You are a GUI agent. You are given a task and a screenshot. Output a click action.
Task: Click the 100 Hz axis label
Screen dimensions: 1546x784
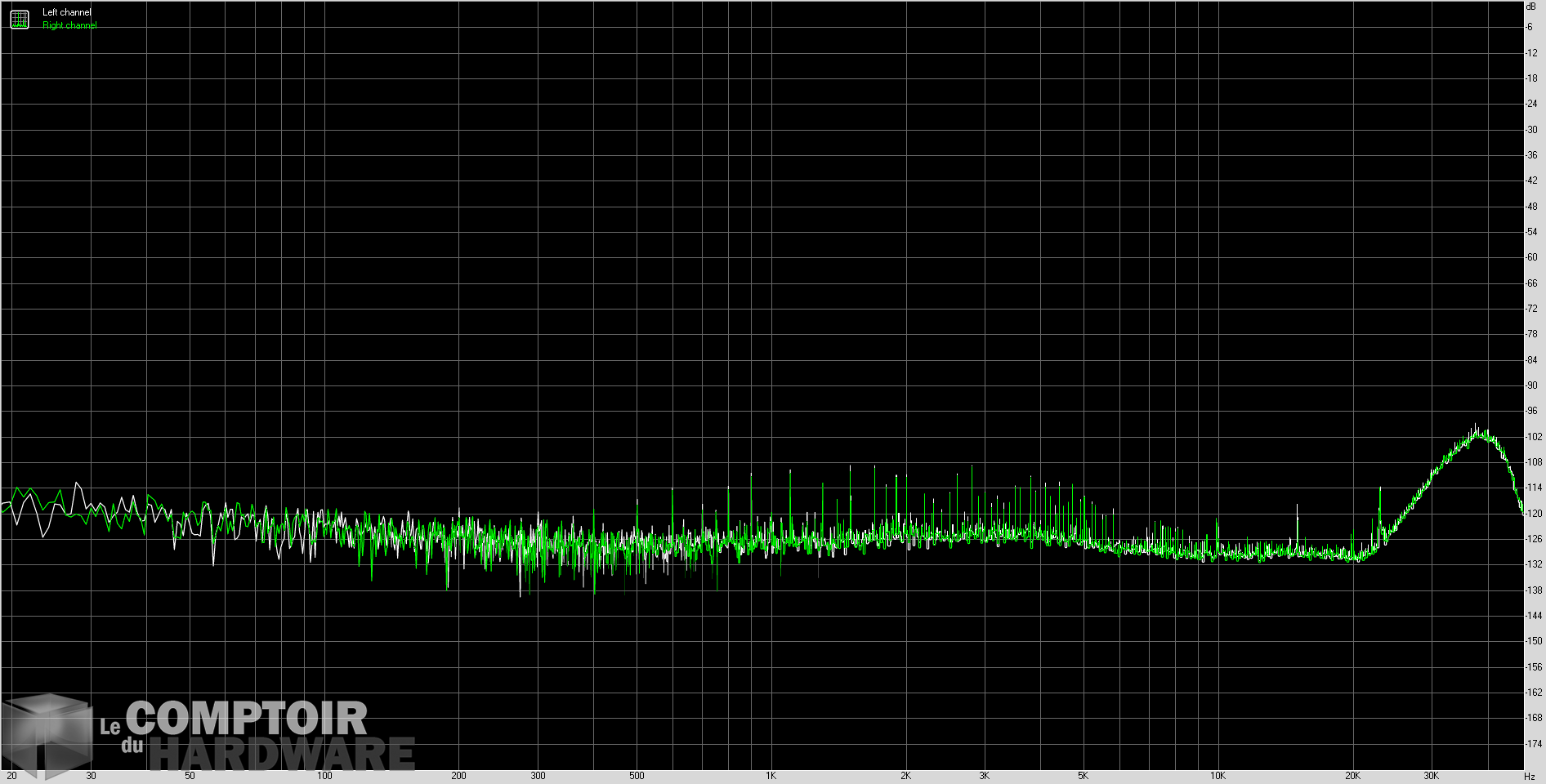(x=324, y=777)
